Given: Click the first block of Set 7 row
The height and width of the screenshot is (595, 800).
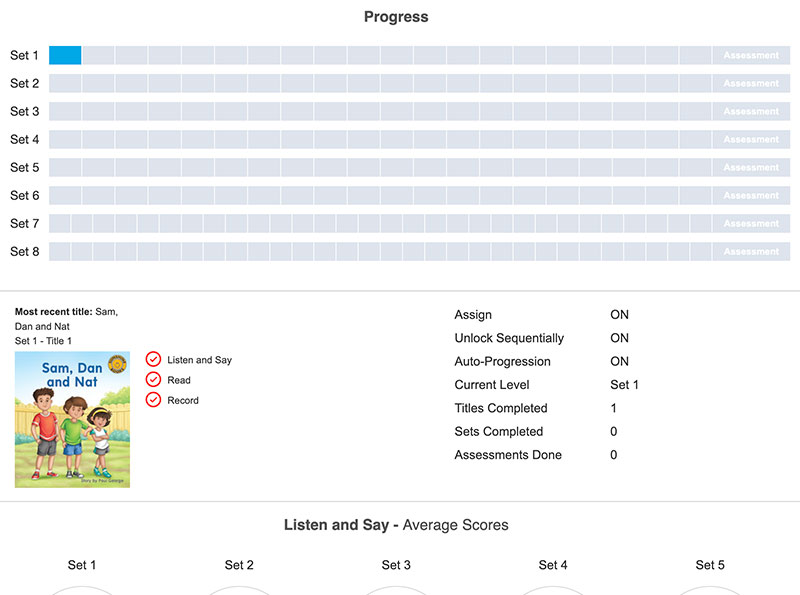Looking at the screenshot, I should click(60, 224).
